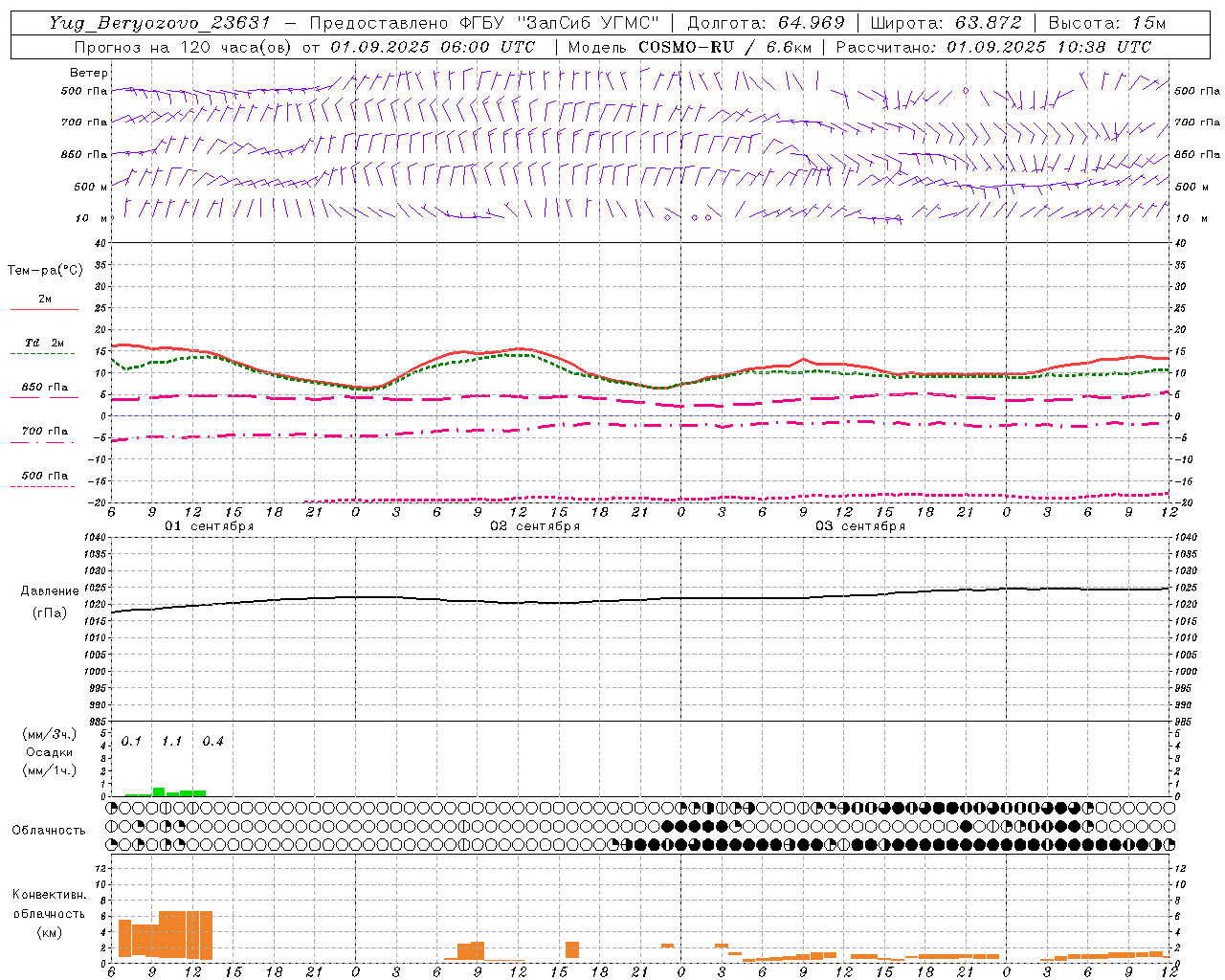Click the Облачность cloudiness label
The width and height of the screenshot is (1225, 980).
coord(49,830)
